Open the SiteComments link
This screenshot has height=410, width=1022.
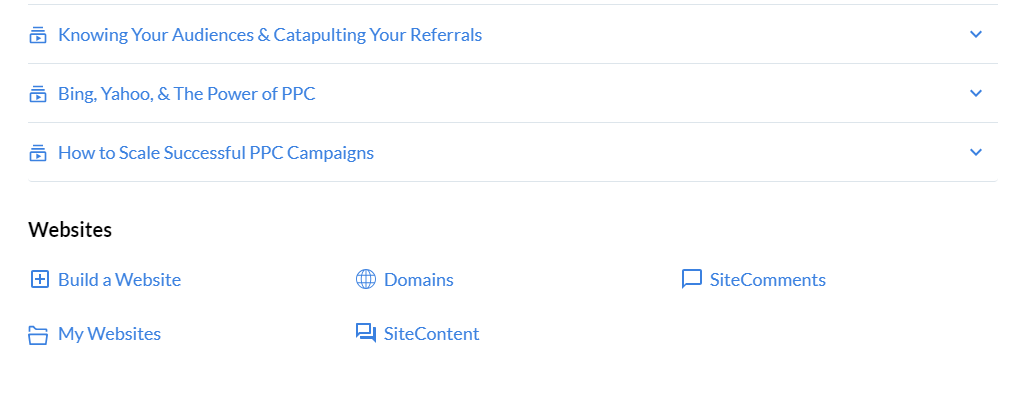tap(767, 280)
